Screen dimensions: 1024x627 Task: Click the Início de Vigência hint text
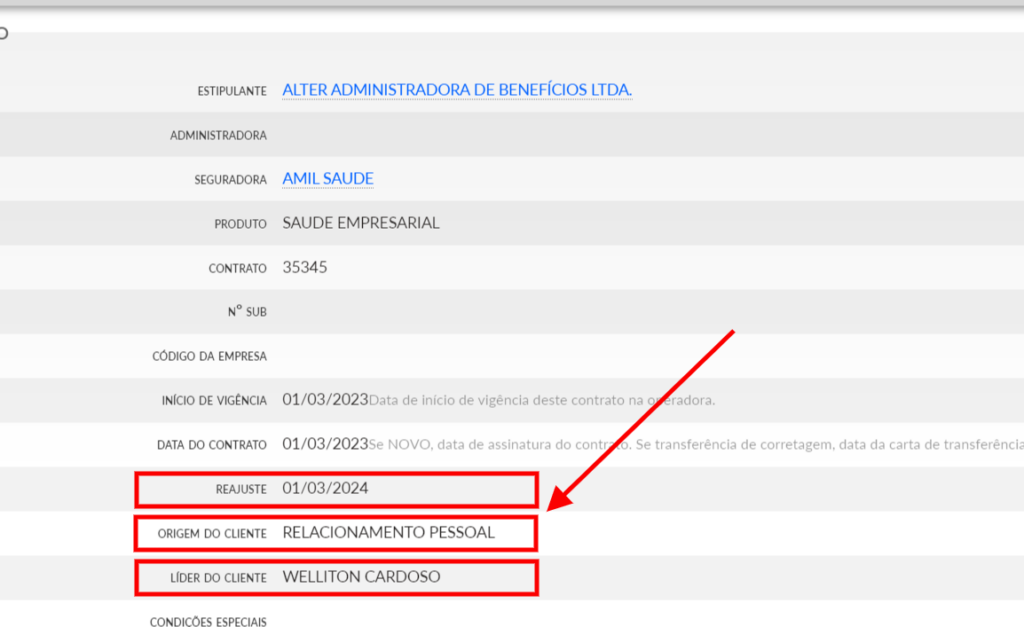tap(542, 401)
